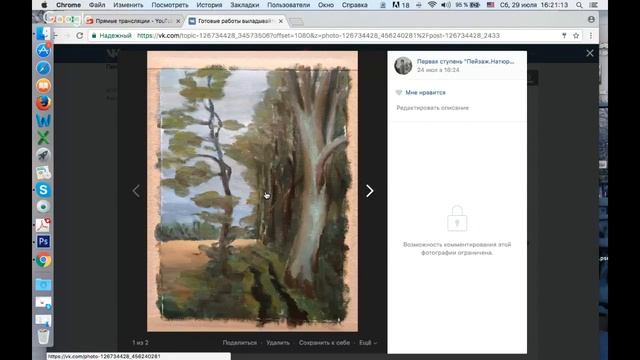Screen dimensions: 640x360
Task: Open Spotlight search magnifier icon
Action: [x=579, y=5]
